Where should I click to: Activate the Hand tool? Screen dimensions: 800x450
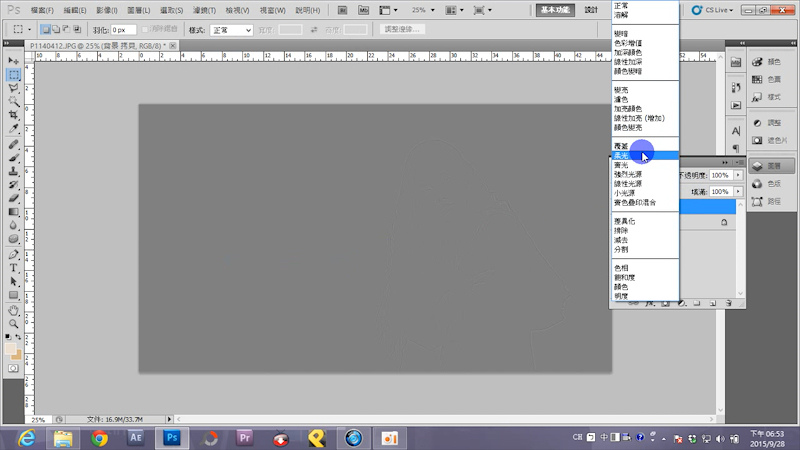tap(14, 310)
